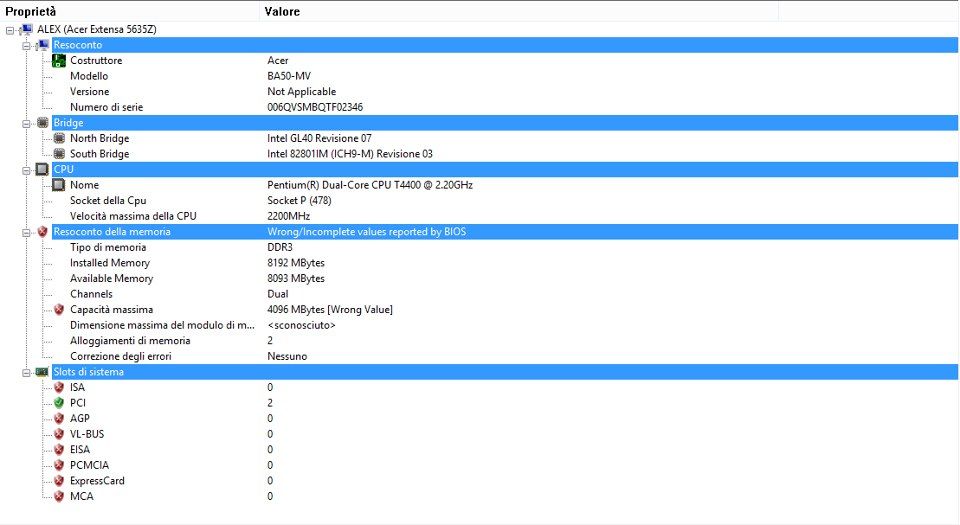The width and height of the screenshot is (960, 525).
Task: Click the chip icon beside North Bridge
Action: [x=59, y=138]
